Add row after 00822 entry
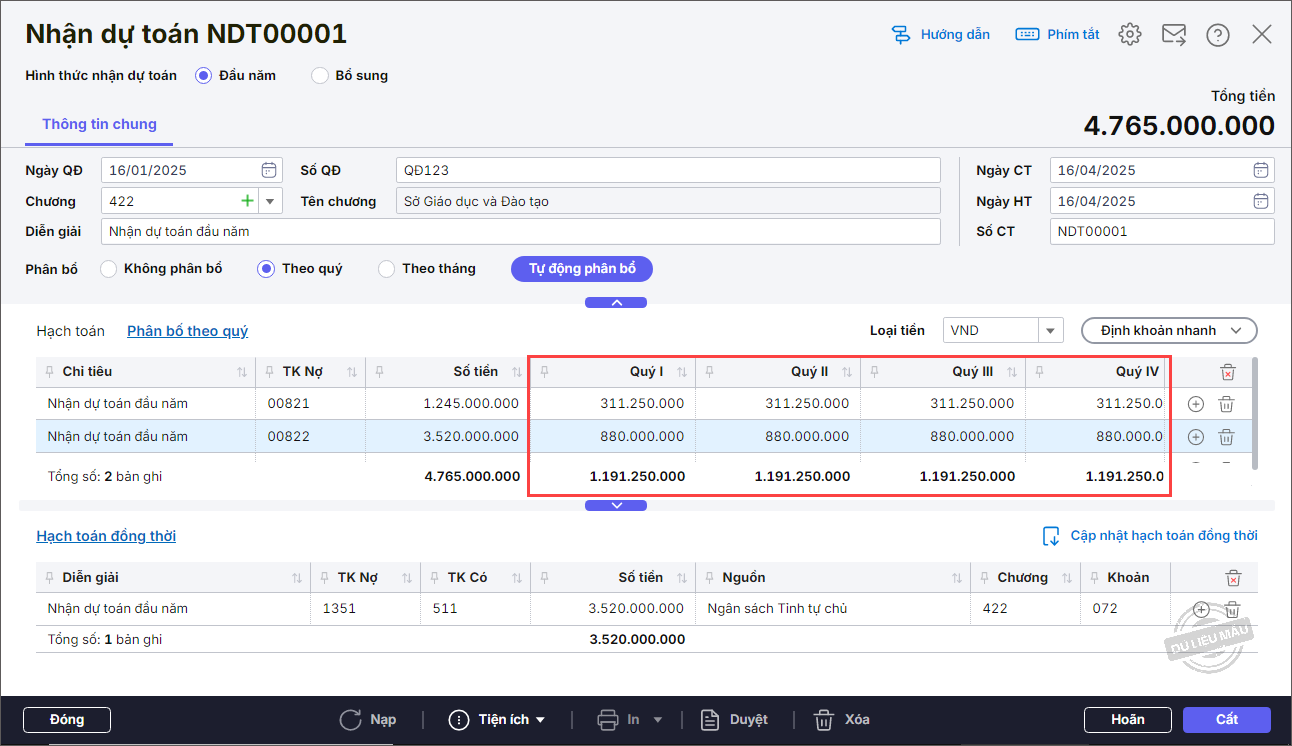1292x746 pixels. click(x=1196, y=437)
